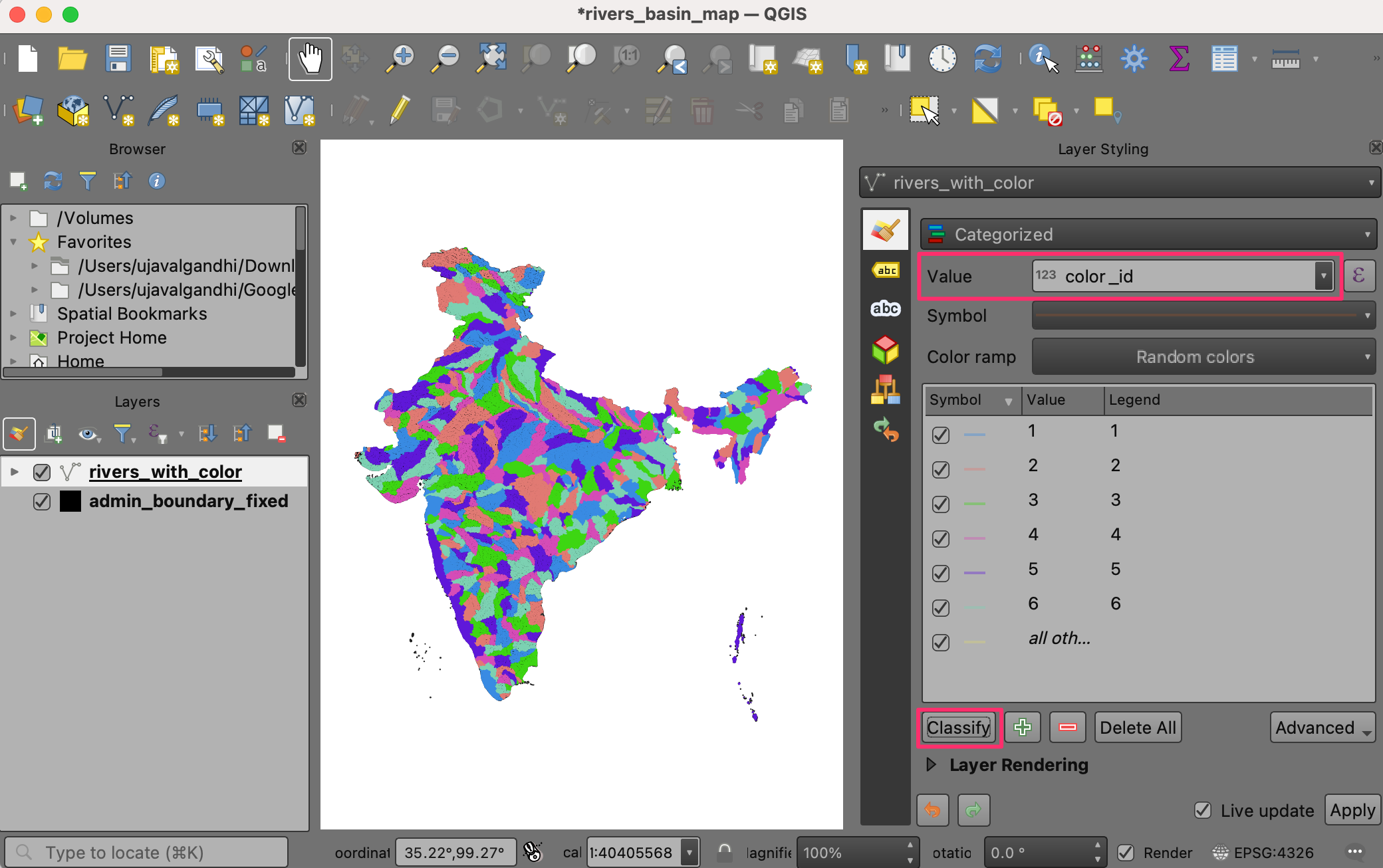Toggle visibility of rivers_with_color layer
Viewport: 1383px width, 868px height.
[42, 472]
